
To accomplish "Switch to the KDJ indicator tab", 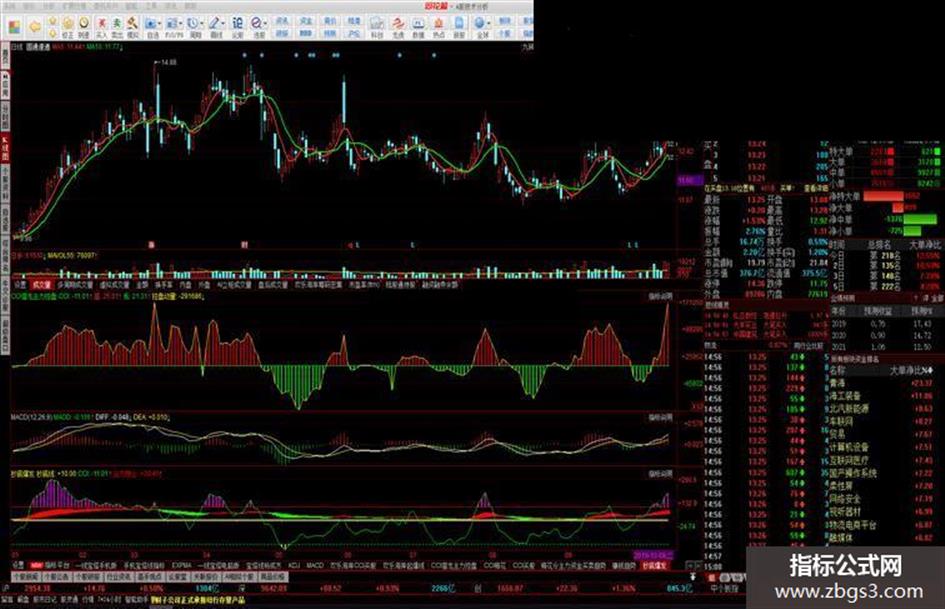I will [294, 566].
